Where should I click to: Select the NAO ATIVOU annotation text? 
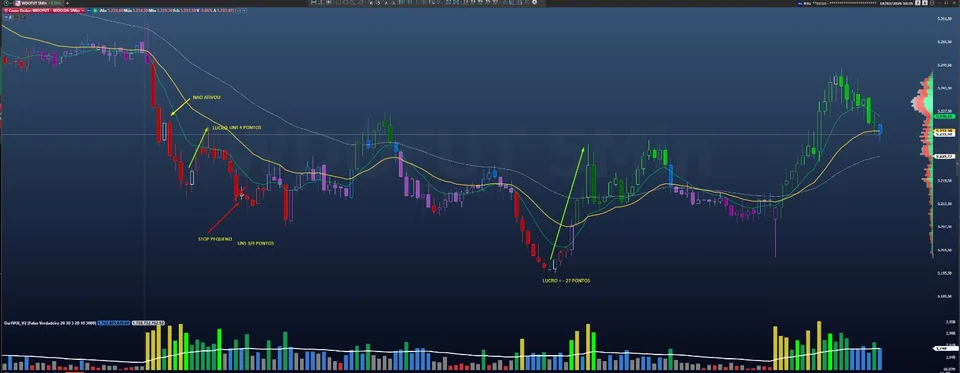pos(207,97)
